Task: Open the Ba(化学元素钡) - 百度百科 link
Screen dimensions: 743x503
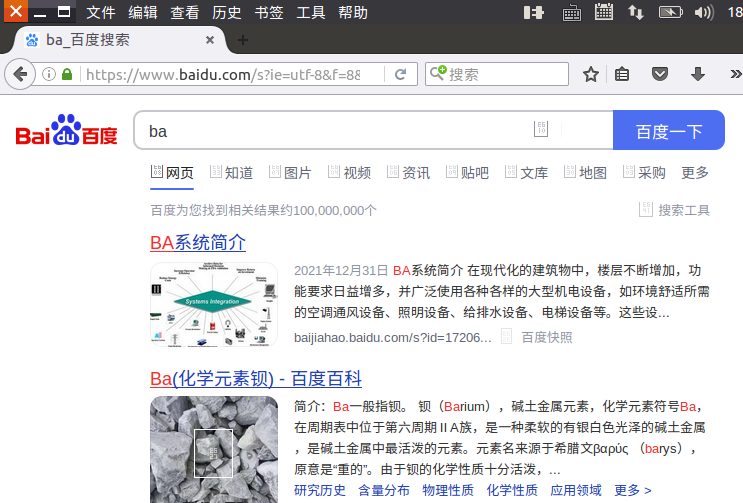Action: [x=256, y=379]
